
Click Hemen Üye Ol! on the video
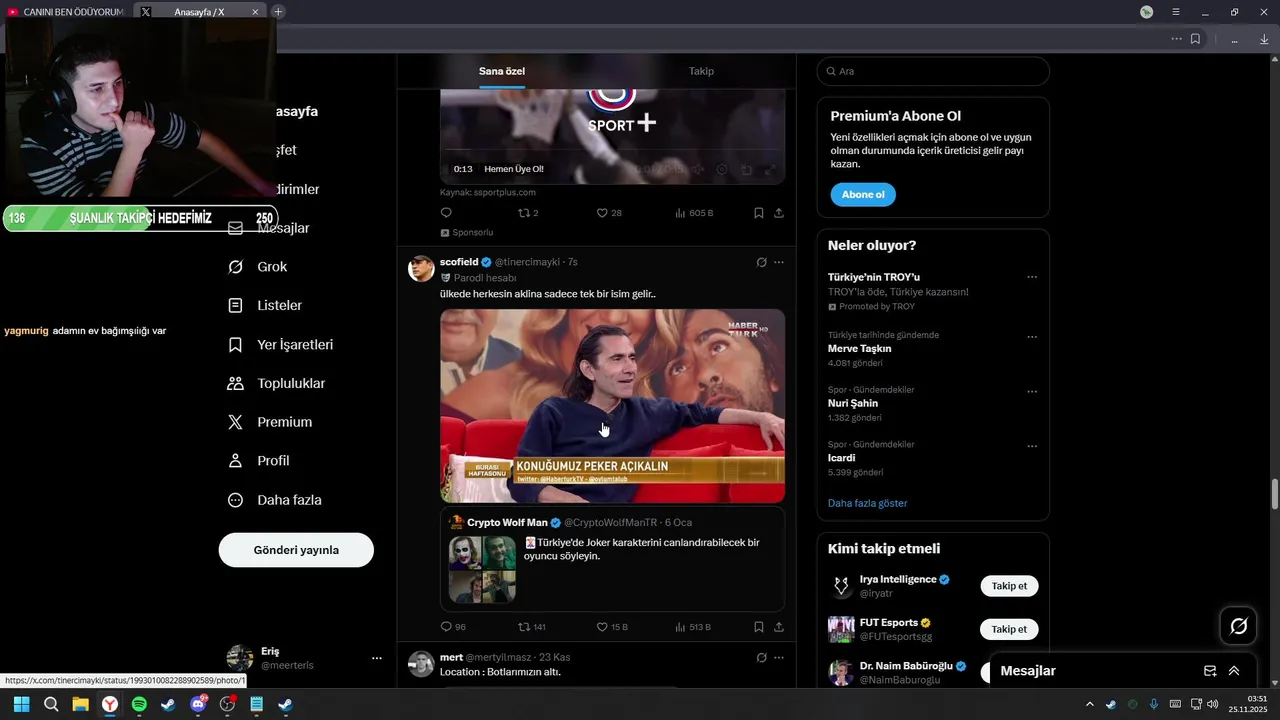[514, 169]
